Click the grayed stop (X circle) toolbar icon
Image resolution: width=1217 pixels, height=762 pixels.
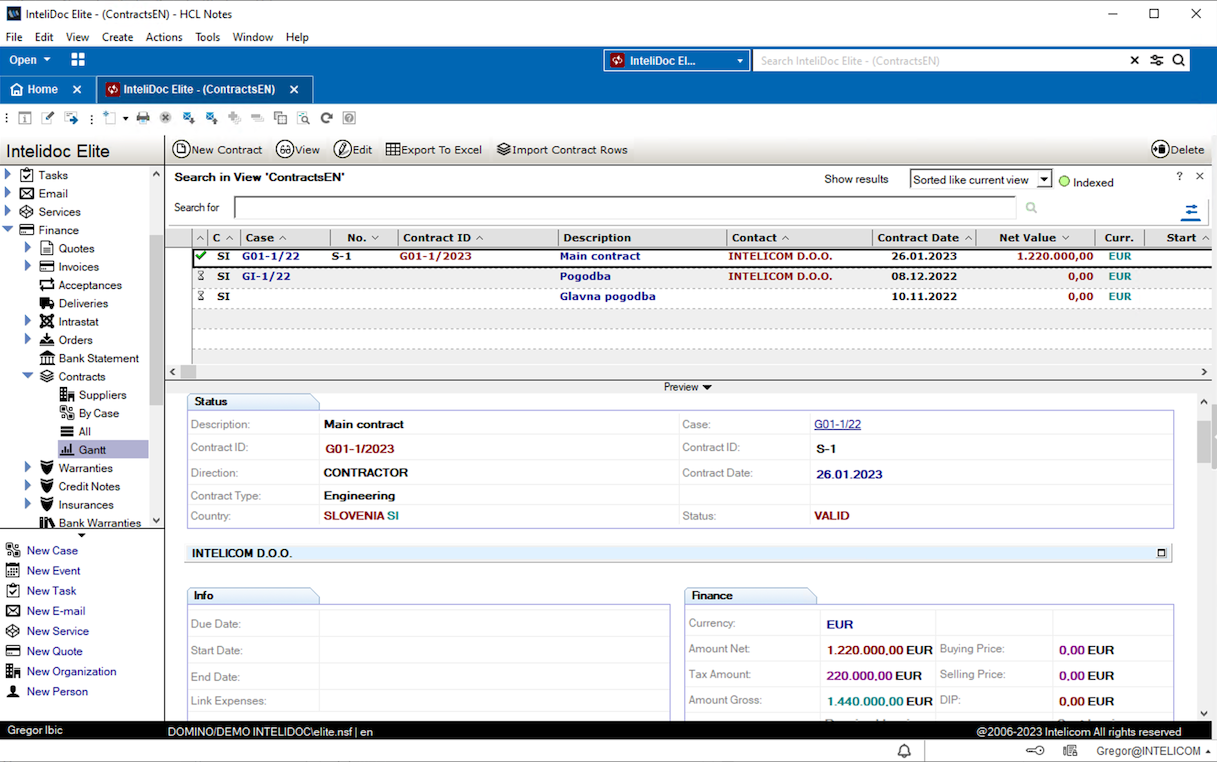click(x=166, y=118)
